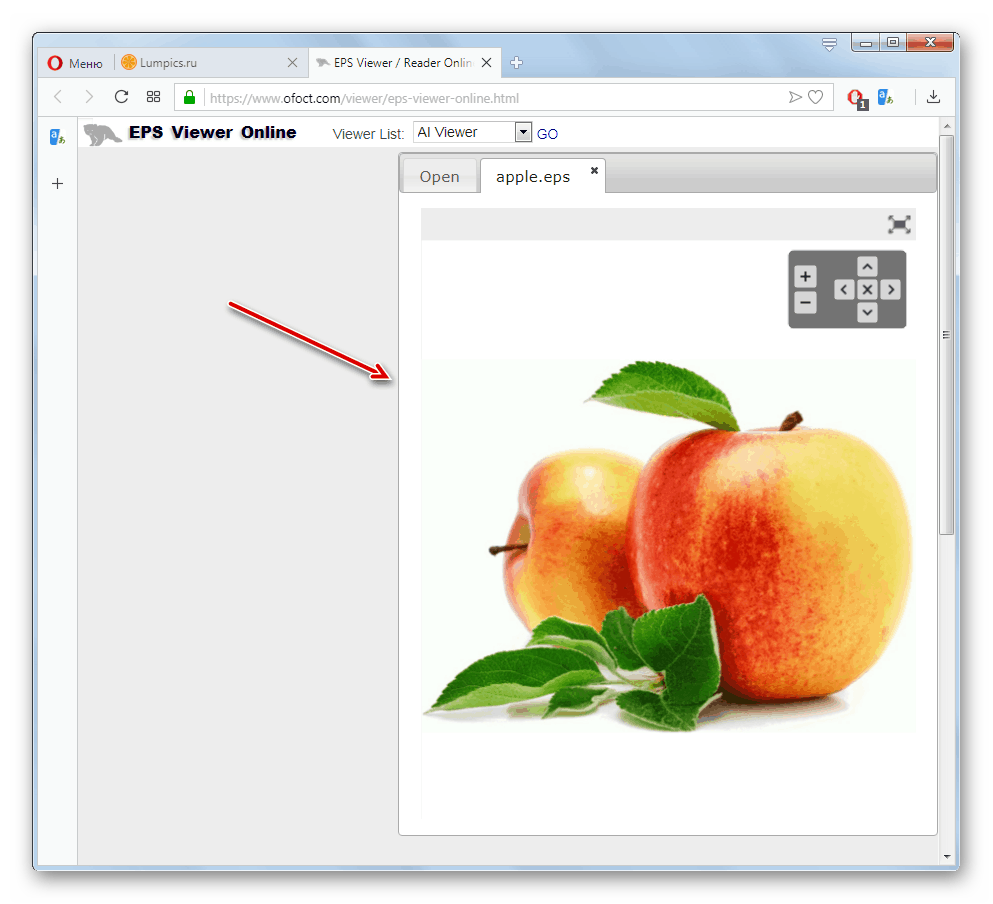Open the translator extension in toolbar
Viewport: 993px width, 904px height.
click(x=885, y=97)
